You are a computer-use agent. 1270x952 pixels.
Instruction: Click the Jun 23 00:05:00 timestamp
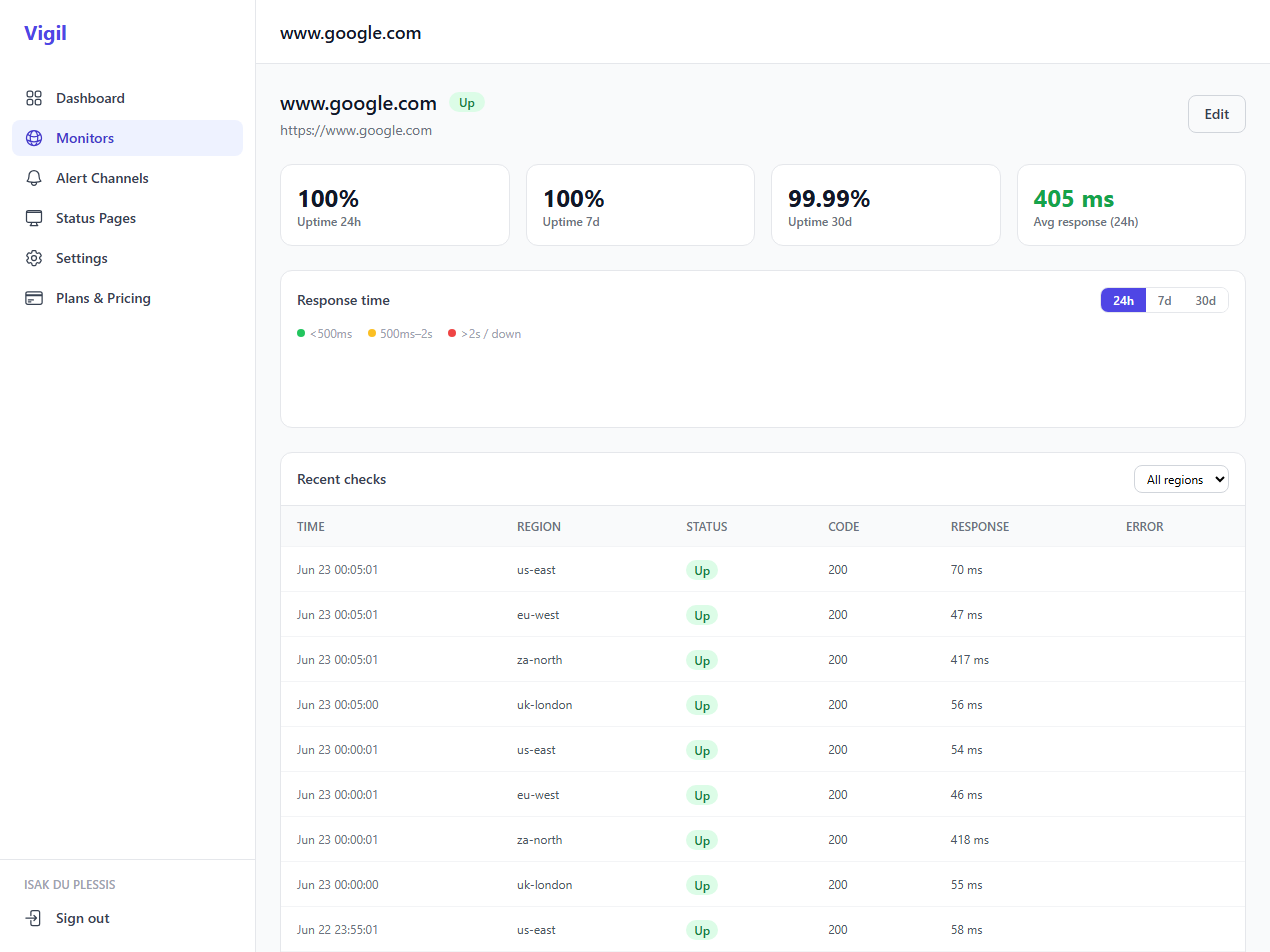338,705
